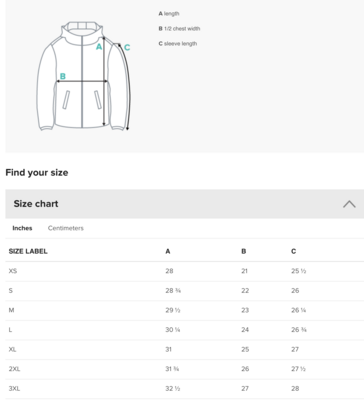Click the teal B label on jacket
Viewport: 364px width, 400px height.
click(63, 76)
